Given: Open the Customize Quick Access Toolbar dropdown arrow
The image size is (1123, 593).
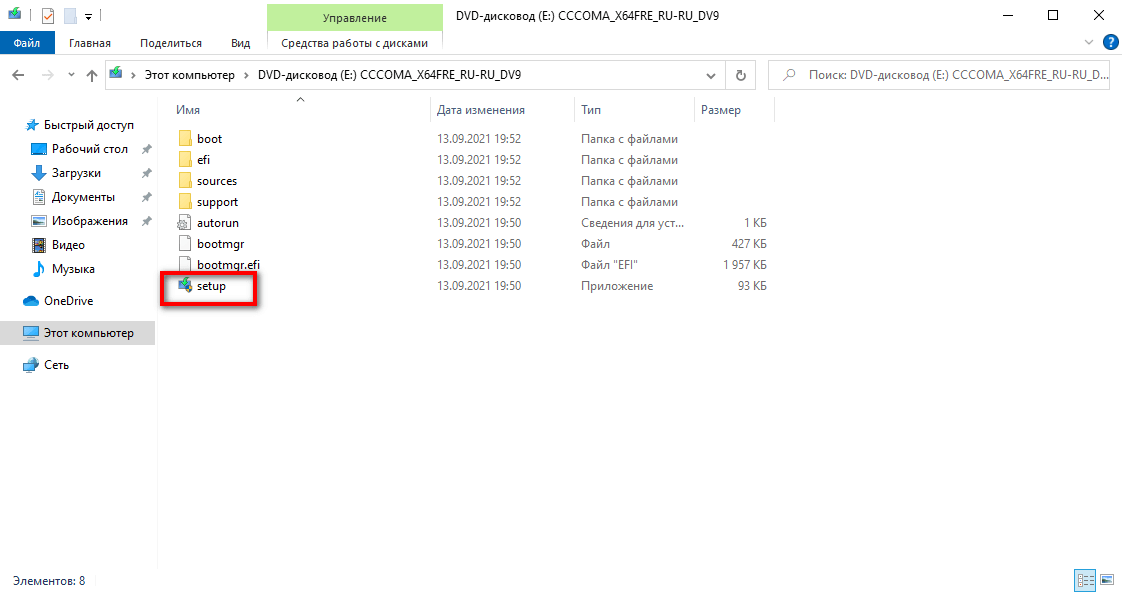Looking at the screenshot, I should click(88, 16).
